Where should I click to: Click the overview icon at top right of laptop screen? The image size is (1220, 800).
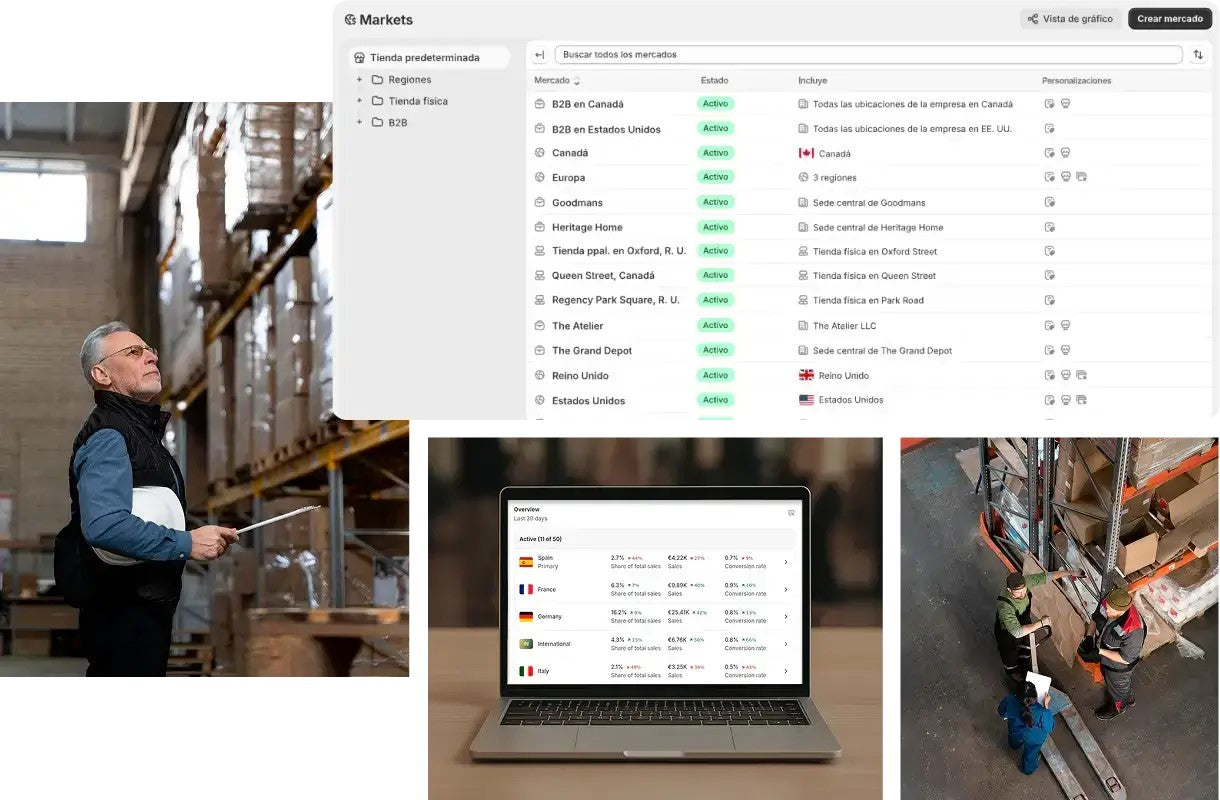pyautogui.click(x=791, y=513)
